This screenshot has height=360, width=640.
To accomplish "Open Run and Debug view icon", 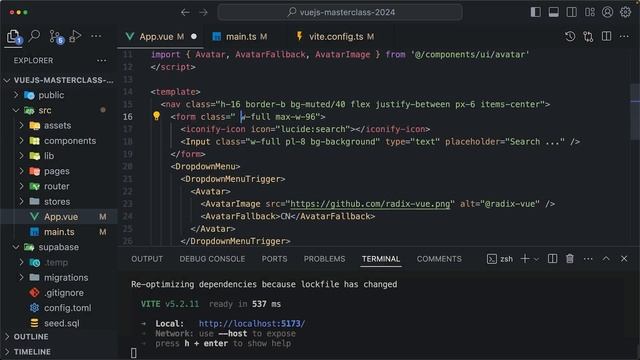I will click(75, 36).
